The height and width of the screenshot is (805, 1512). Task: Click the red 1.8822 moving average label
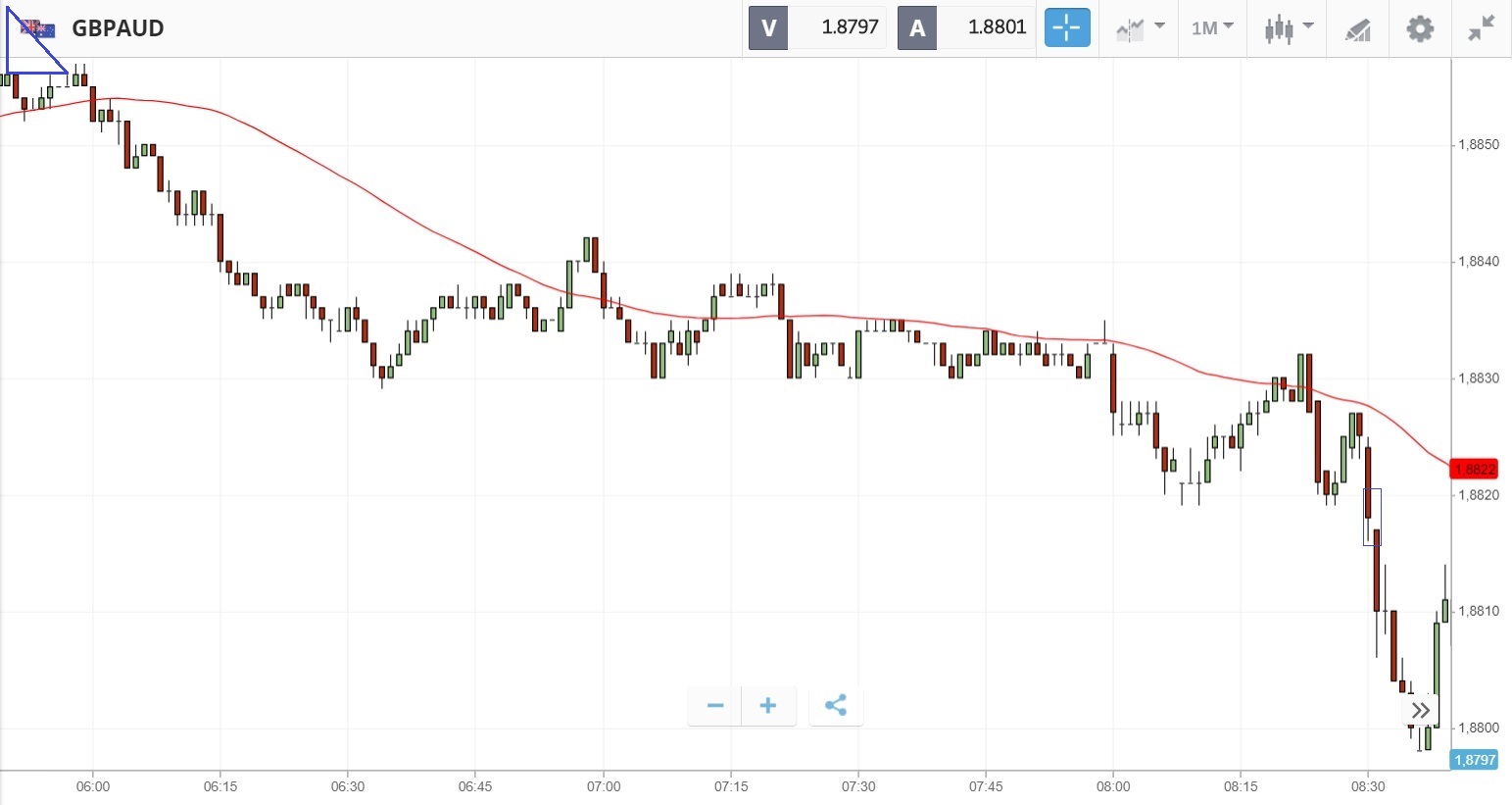[x=1474, y=470]
